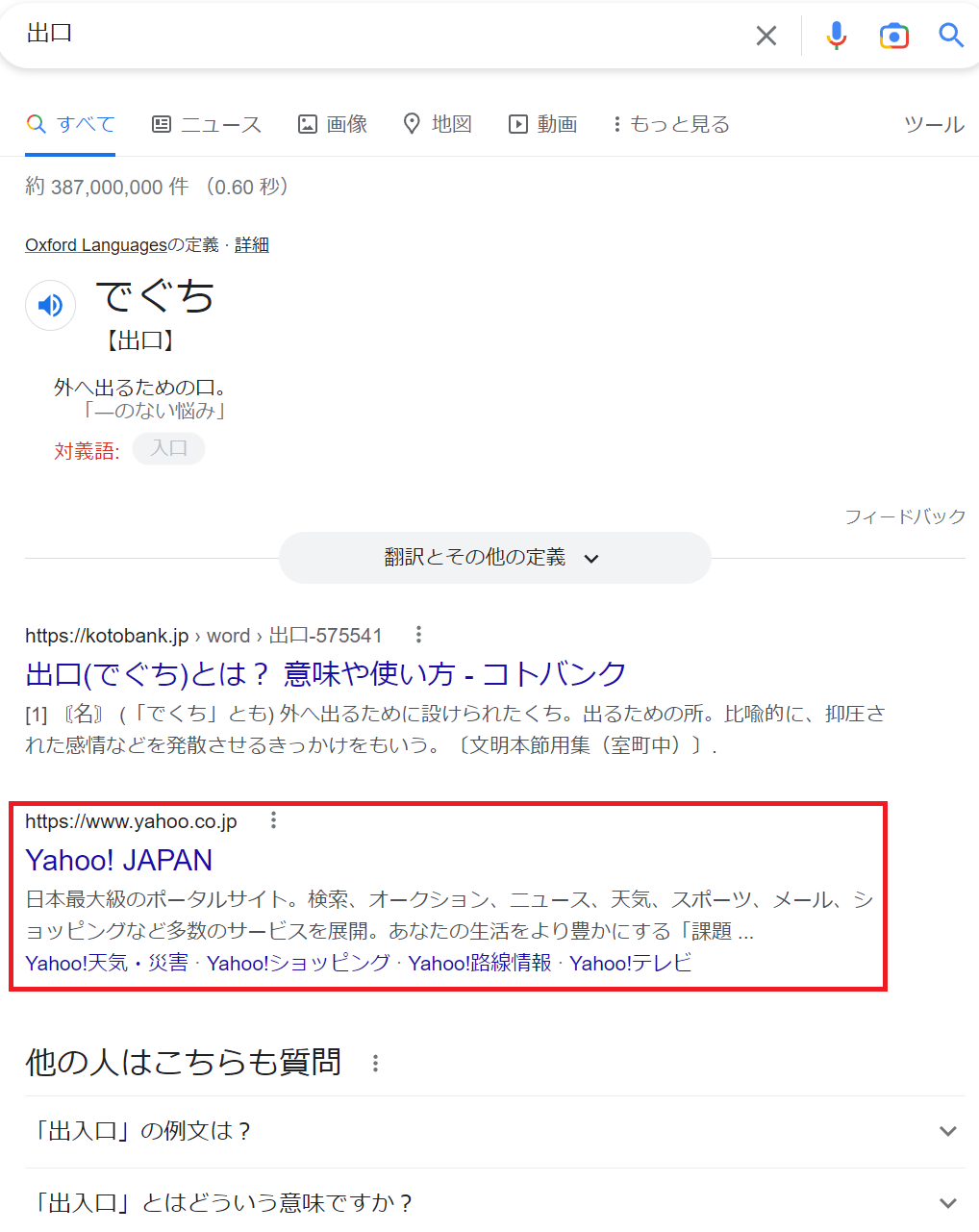Click the result count 約 387,000,000 件
Screen dimensions: 979x1232
click(107, 187)
